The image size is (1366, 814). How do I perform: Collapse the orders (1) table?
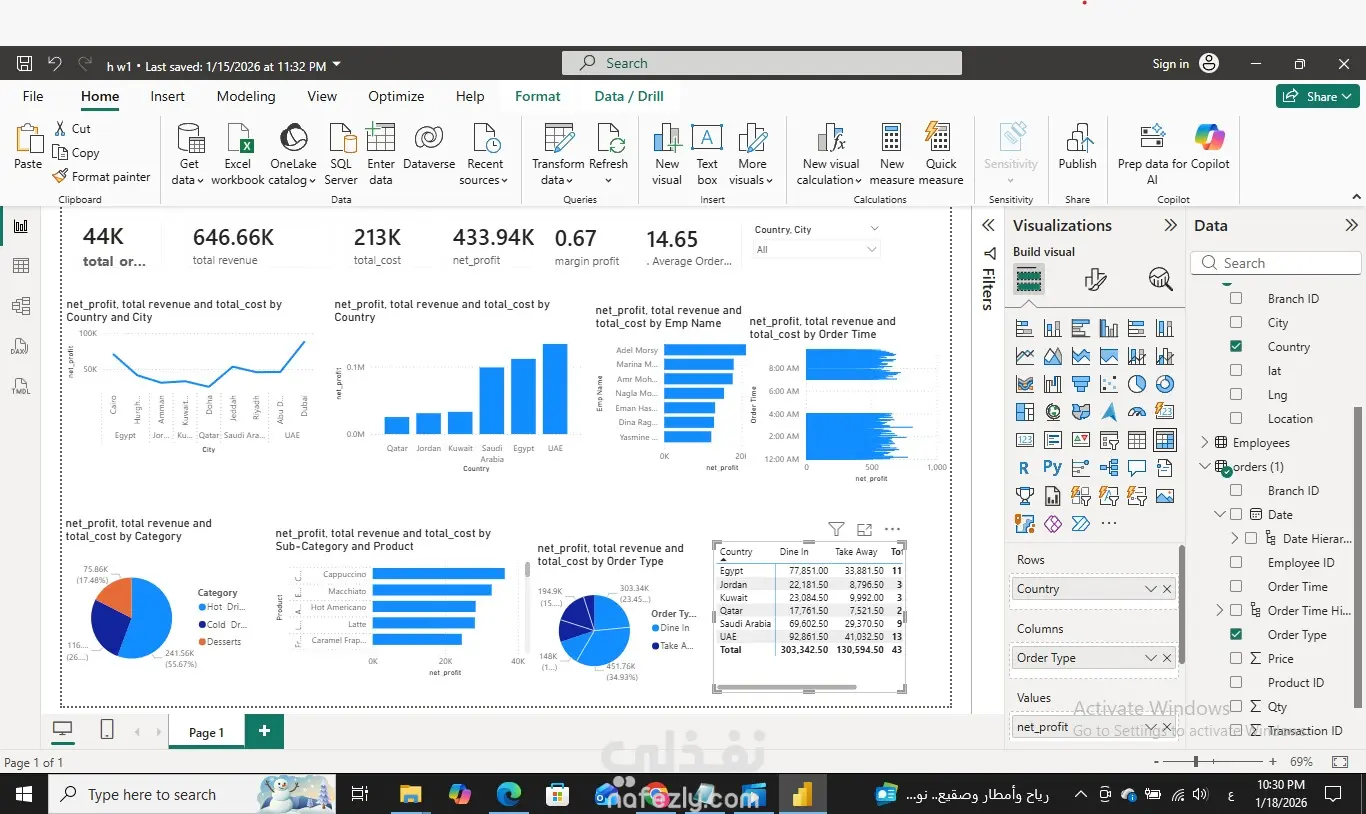[x=1205, y=467]
